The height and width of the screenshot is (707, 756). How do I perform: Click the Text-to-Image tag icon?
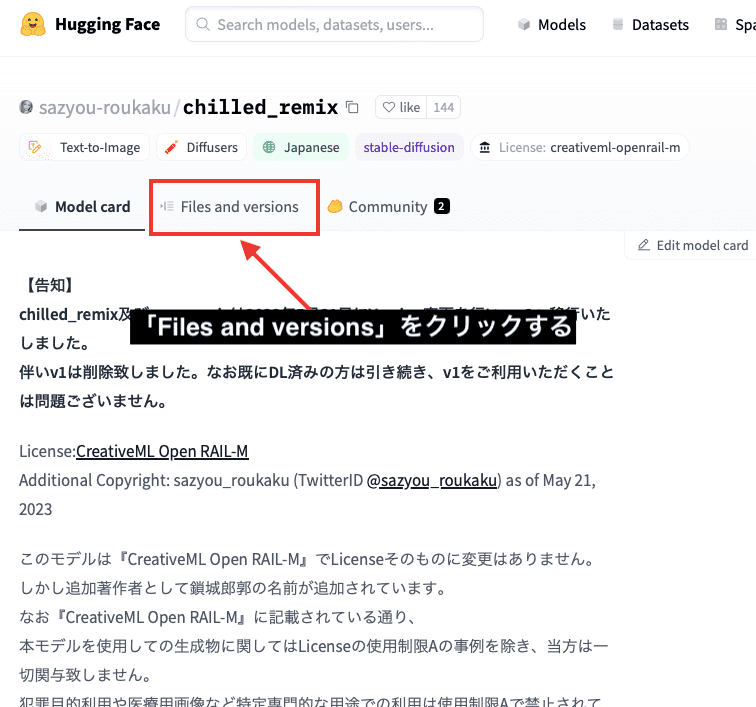35,147
